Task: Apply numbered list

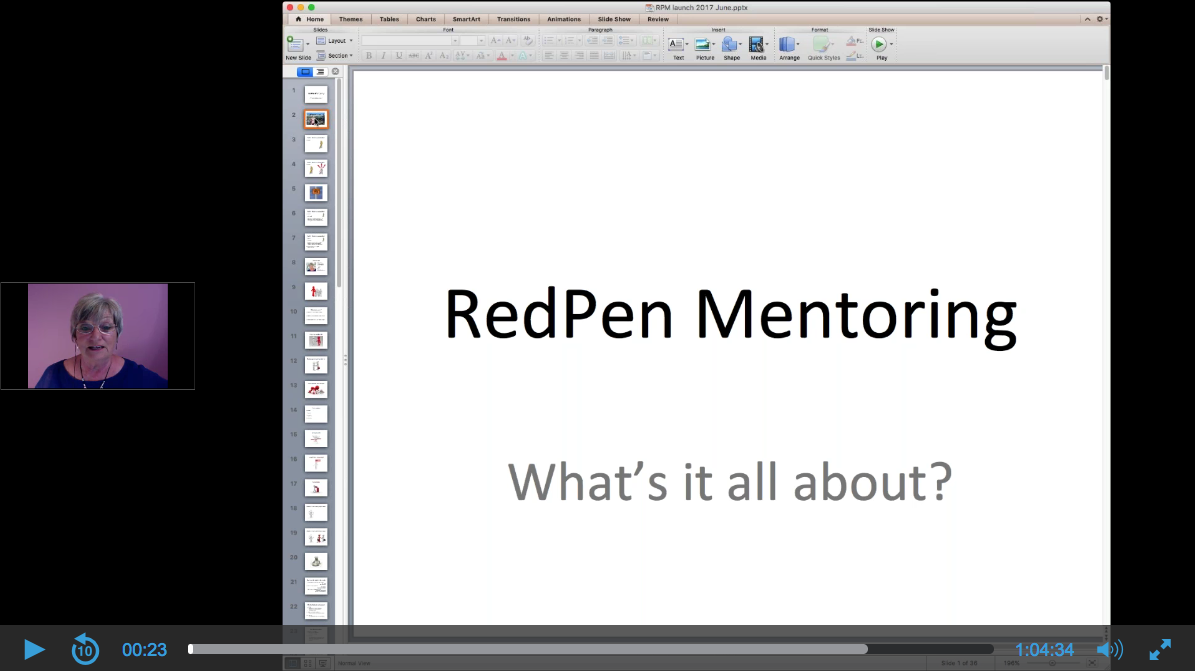Action: (569, 40)
